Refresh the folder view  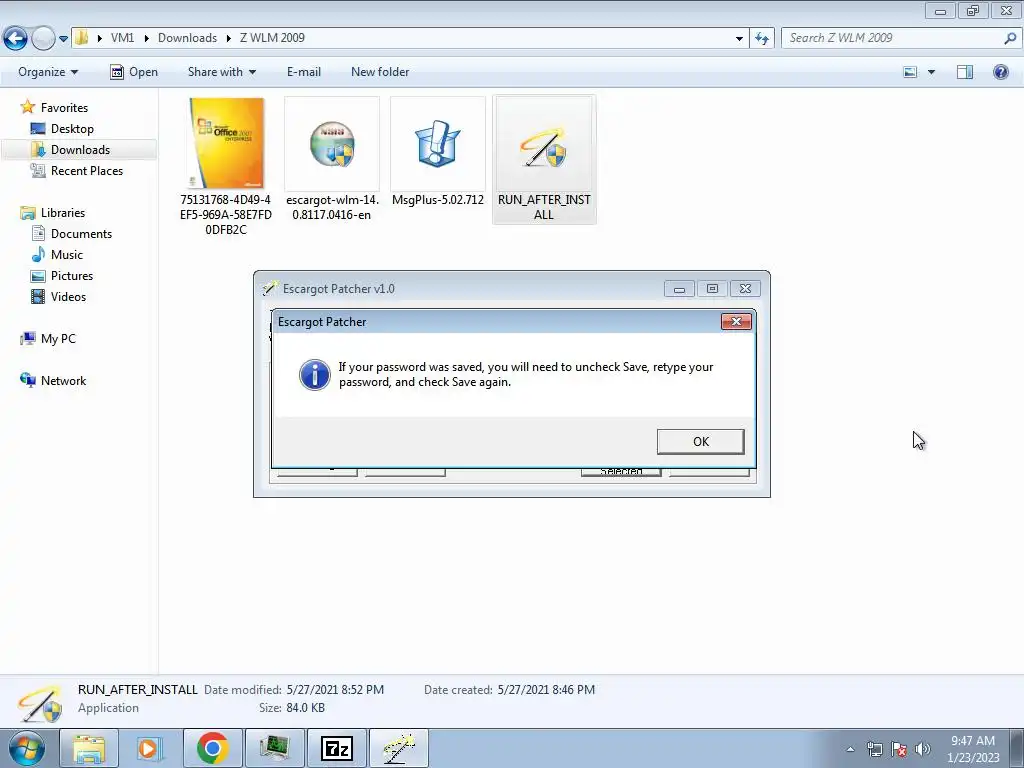pyautogui.click(x=761, y=39)
